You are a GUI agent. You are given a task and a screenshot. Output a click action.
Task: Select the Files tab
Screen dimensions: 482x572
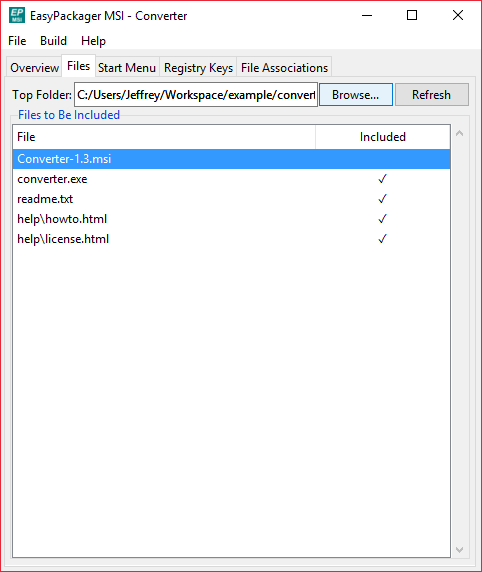coord(78,66)
